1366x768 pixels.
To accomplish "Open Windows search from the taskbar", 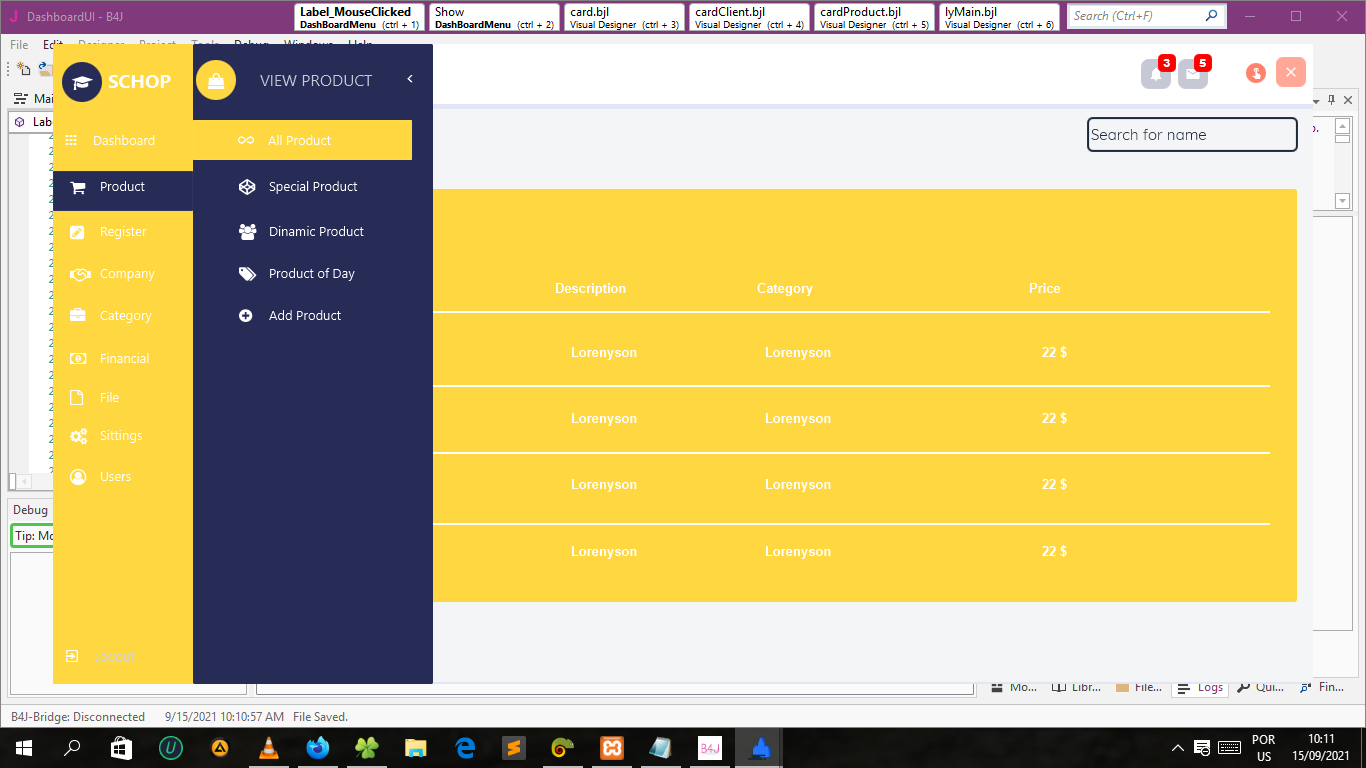I will [x=72, y=748].
